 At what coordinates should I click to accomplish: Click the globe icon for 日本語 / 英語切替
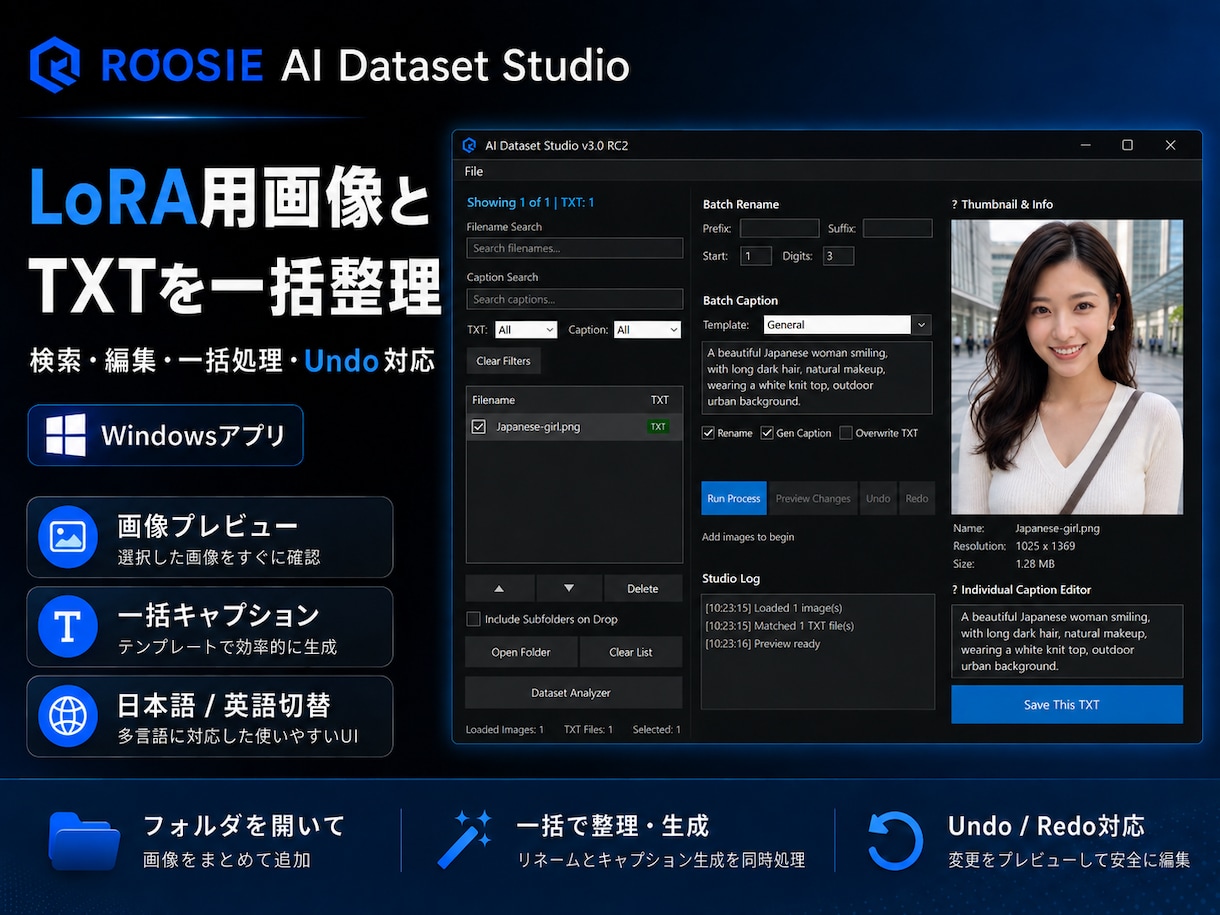[67, 716]
